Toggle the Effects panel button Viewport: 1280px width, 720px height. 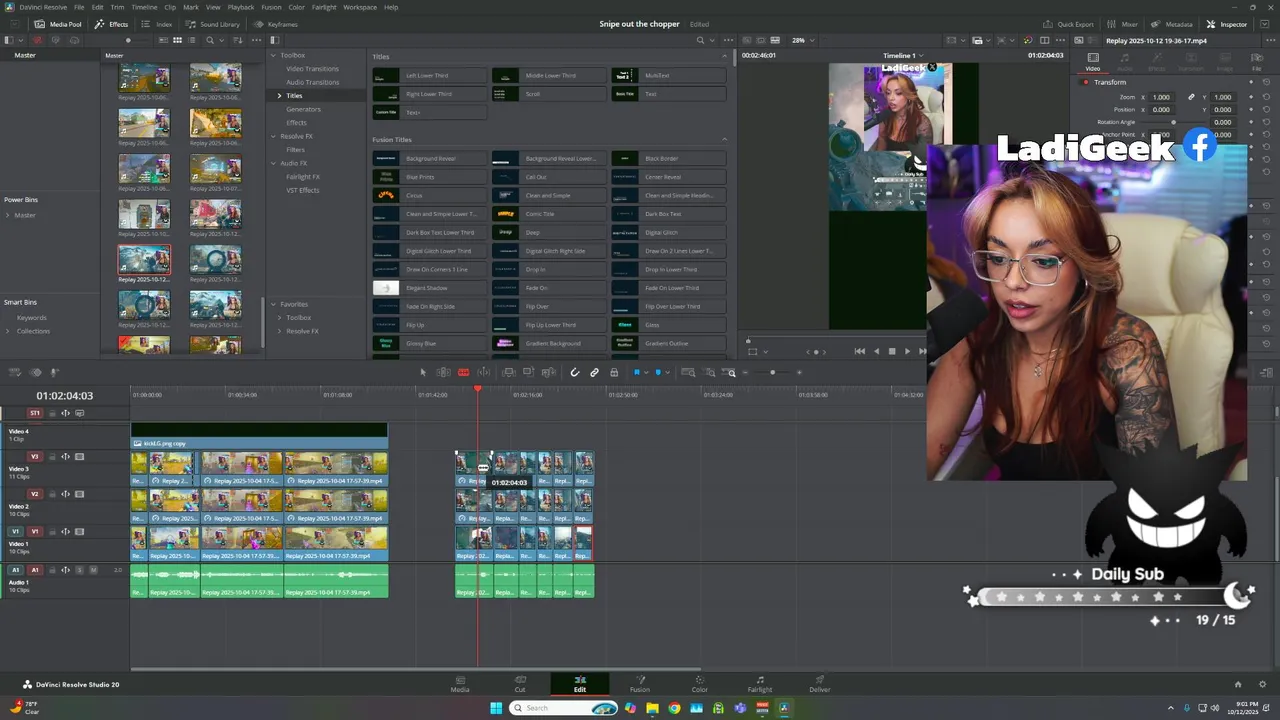(x=112, y=24)
